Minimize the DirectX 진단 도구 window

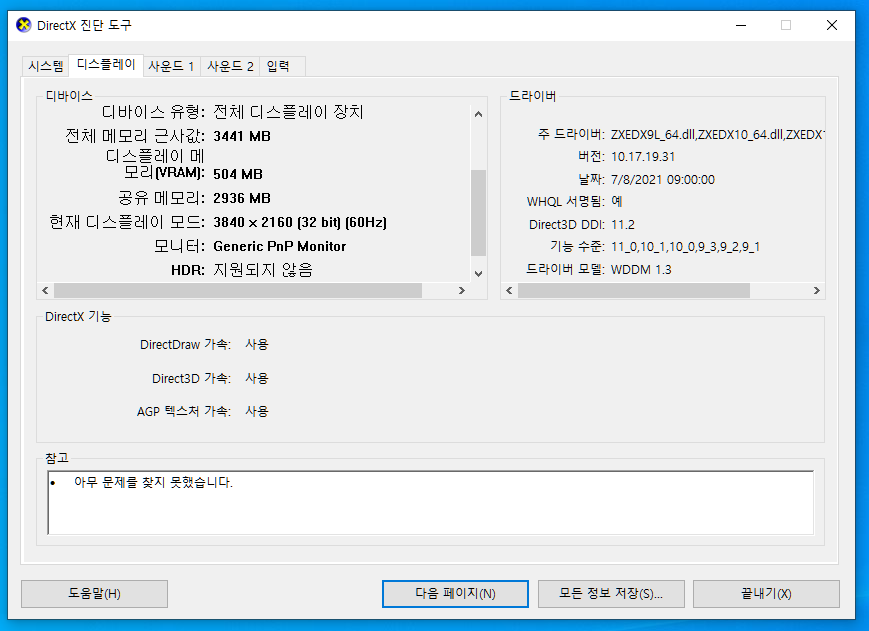click(x=741, y=25)
